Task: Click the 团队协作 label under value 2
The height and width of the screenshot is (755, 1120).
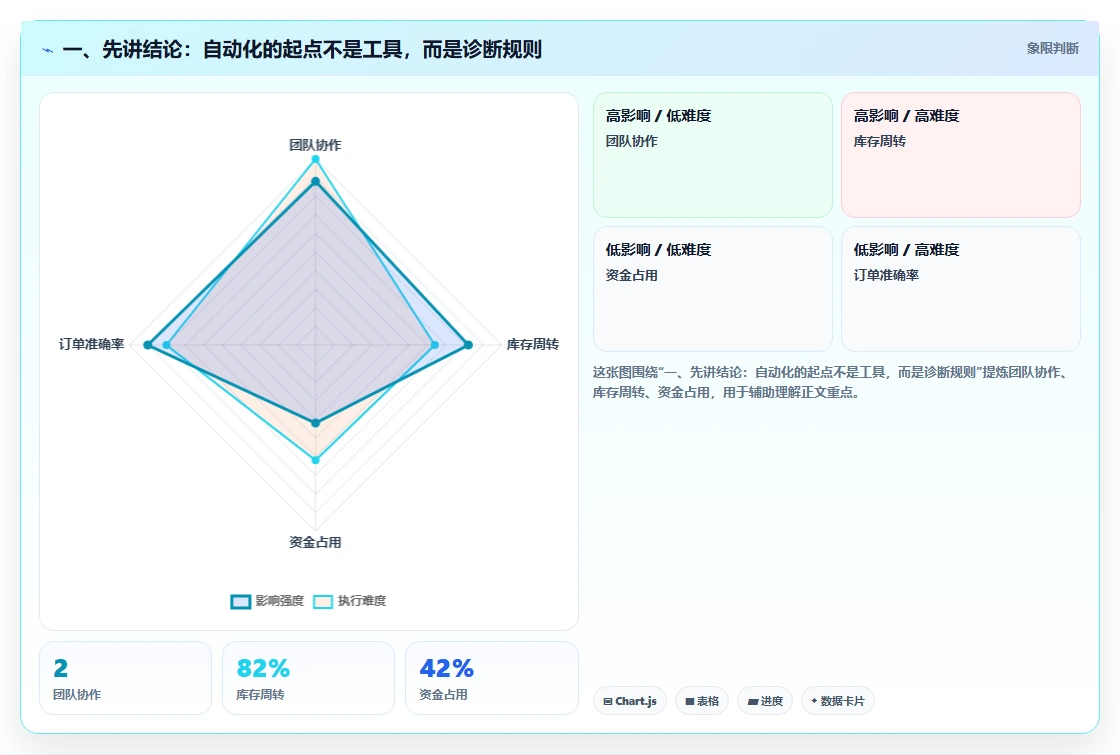Action: [x=76, y=694]
